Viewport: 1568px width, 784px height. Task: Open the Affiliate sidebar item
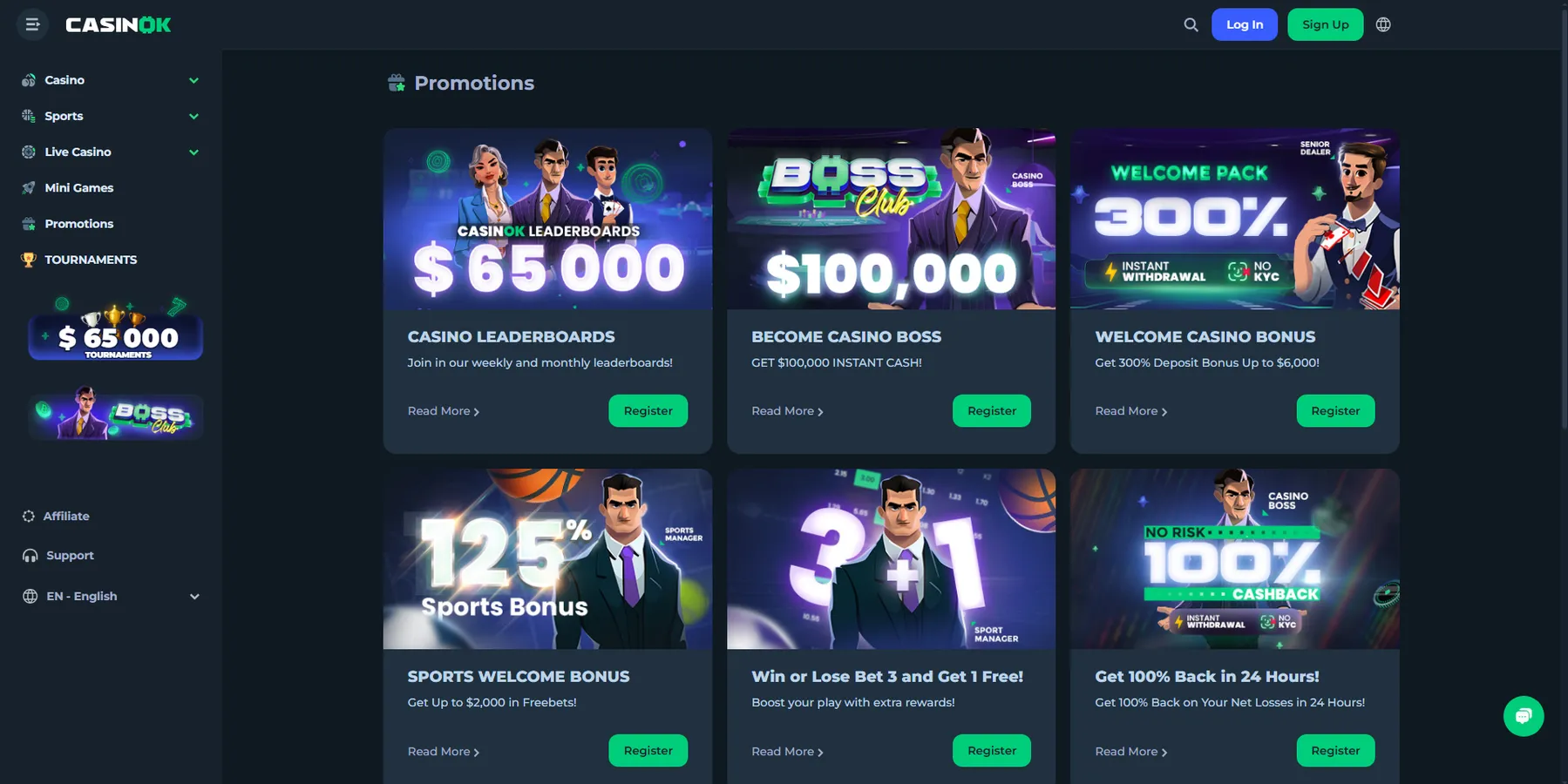66,517
